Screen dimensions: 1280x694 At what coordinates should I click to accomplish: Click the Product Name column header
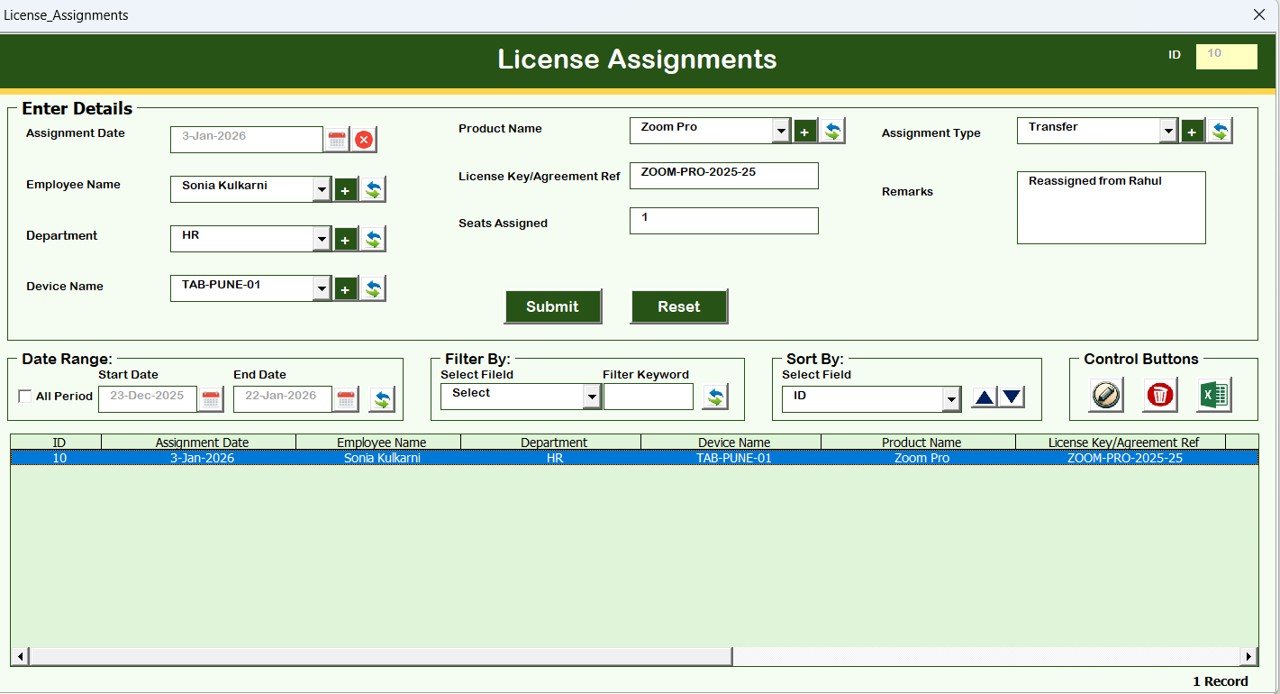(x=920, y=442)
